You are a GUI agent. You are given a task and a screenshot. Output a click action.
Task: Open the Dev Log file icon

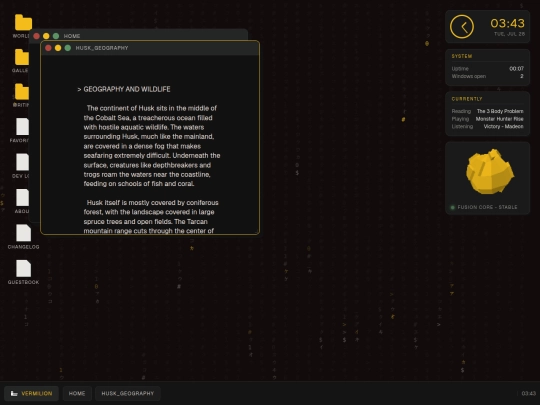tap(22, 162)
